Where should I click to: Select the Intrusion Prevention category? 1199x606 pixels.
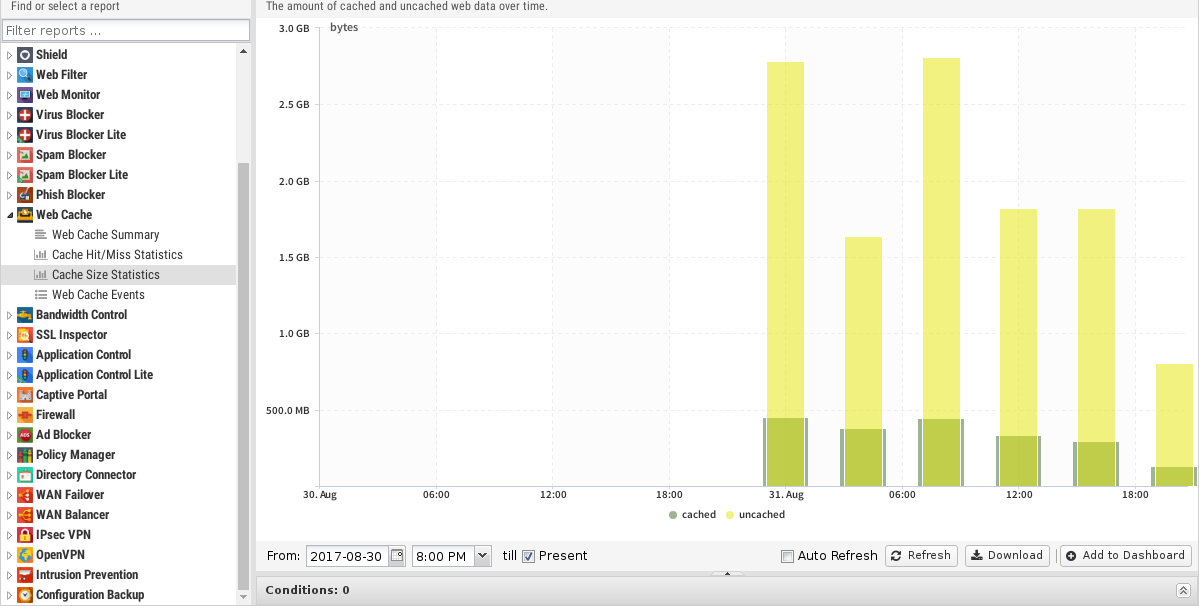[86, 575]
